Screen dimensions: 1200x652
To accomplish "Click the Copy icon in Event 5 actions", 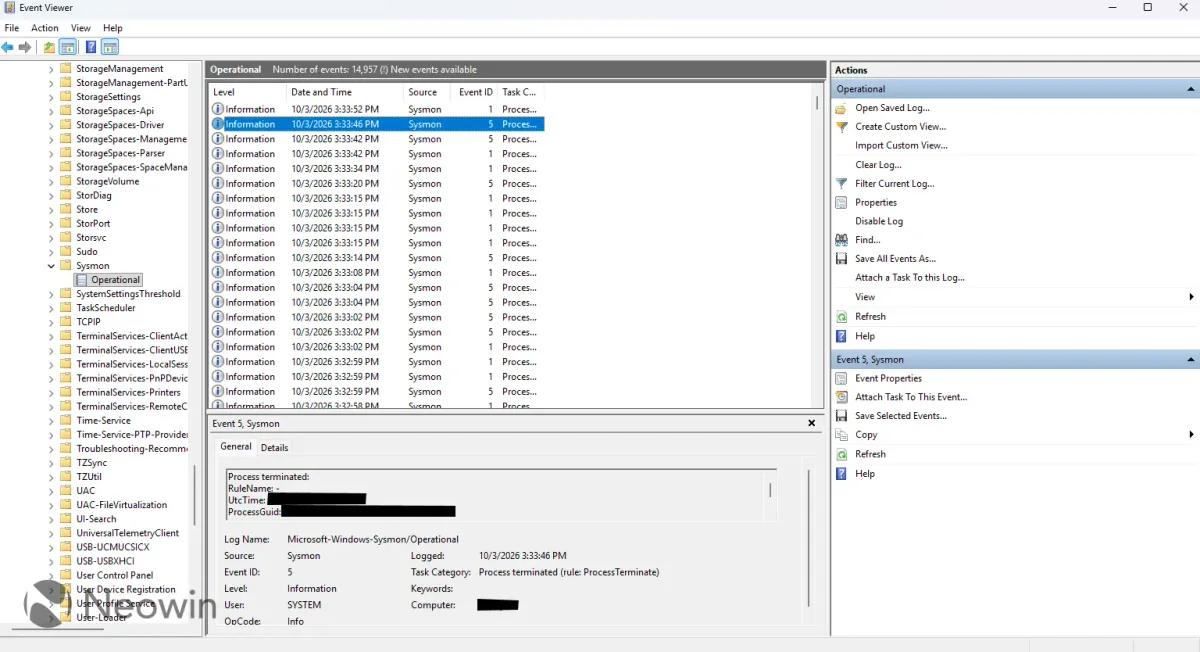I will pos(841,435).
